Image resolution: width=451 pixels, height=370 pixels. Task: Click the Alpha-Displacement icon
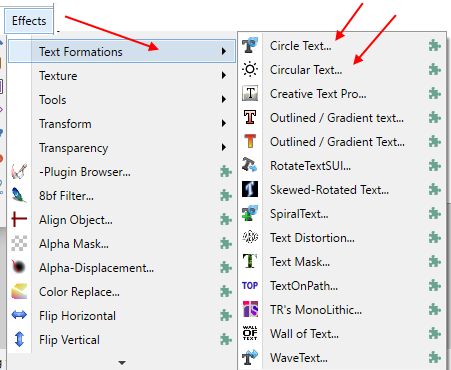(19, 267)
